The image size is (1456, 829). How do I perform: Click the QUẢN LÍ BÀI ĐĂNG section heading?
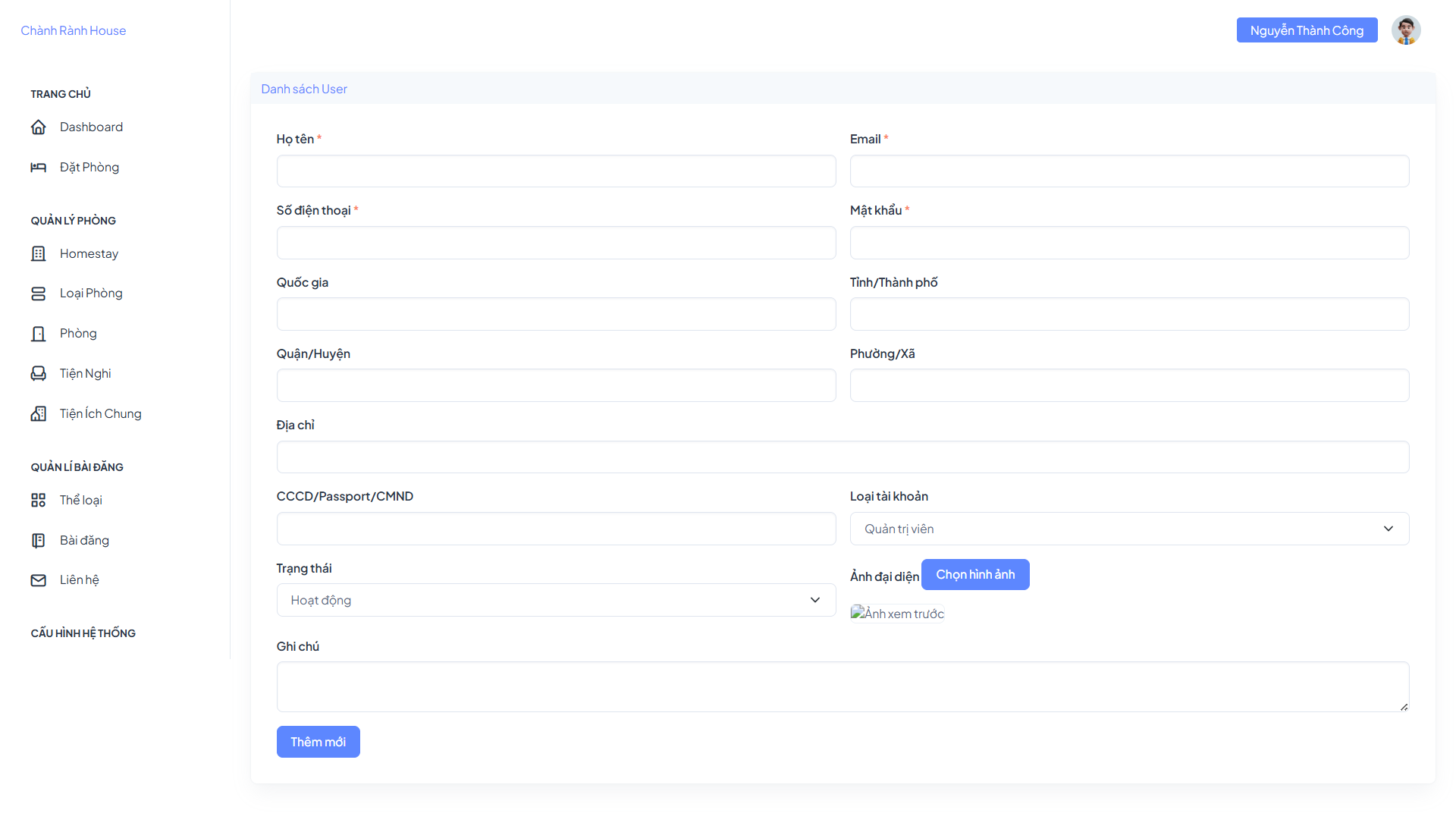(77, 467)
